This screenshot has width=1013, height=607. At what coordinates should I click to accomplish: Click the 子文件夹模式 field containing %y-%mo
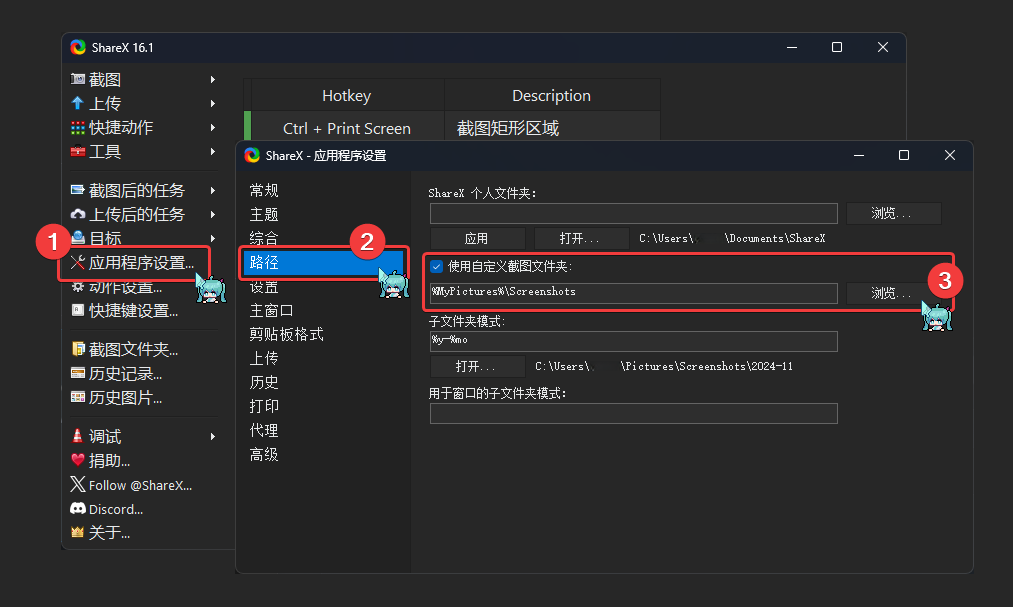tap(634, 342)
